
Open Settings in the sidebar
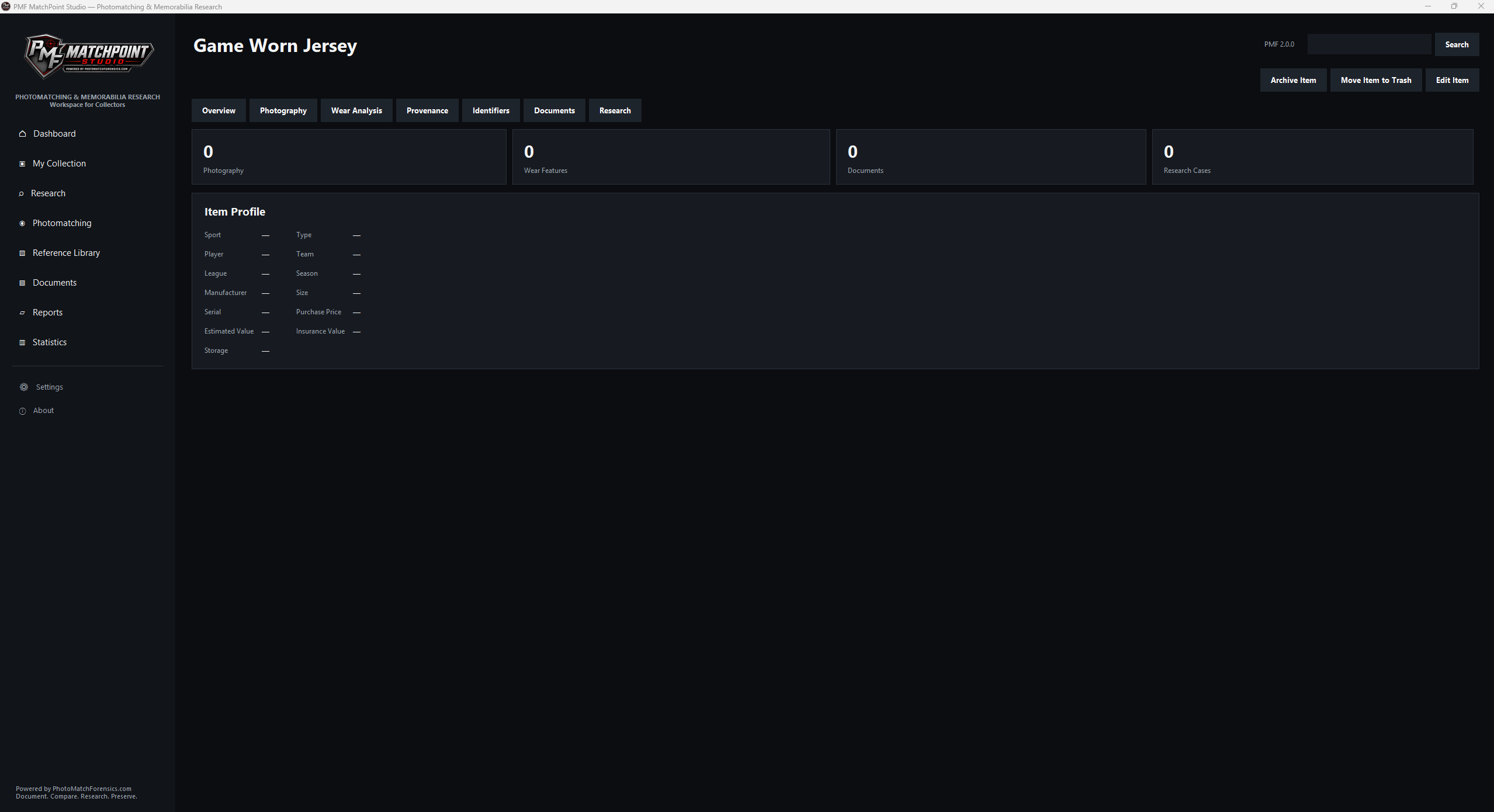coord(49,387)
